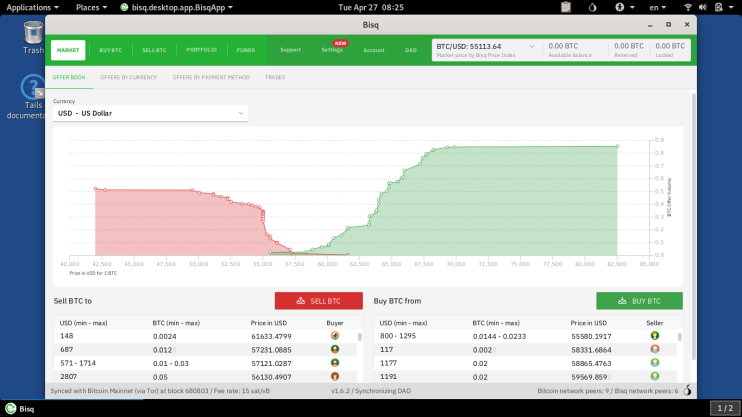
Task: Click the volume speaker icon
Action: 703,7
